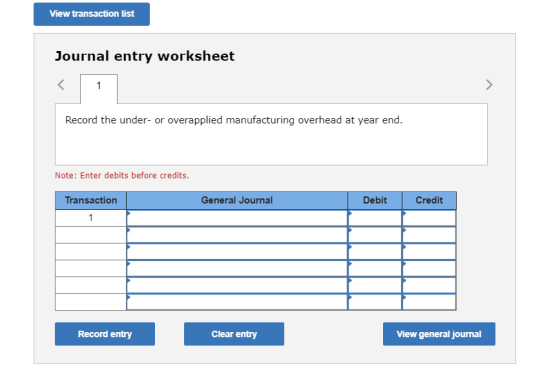The height and width of the screenshot is (385, 560).
Task: Select General Journal cell in fifth row
Action: 237,285
